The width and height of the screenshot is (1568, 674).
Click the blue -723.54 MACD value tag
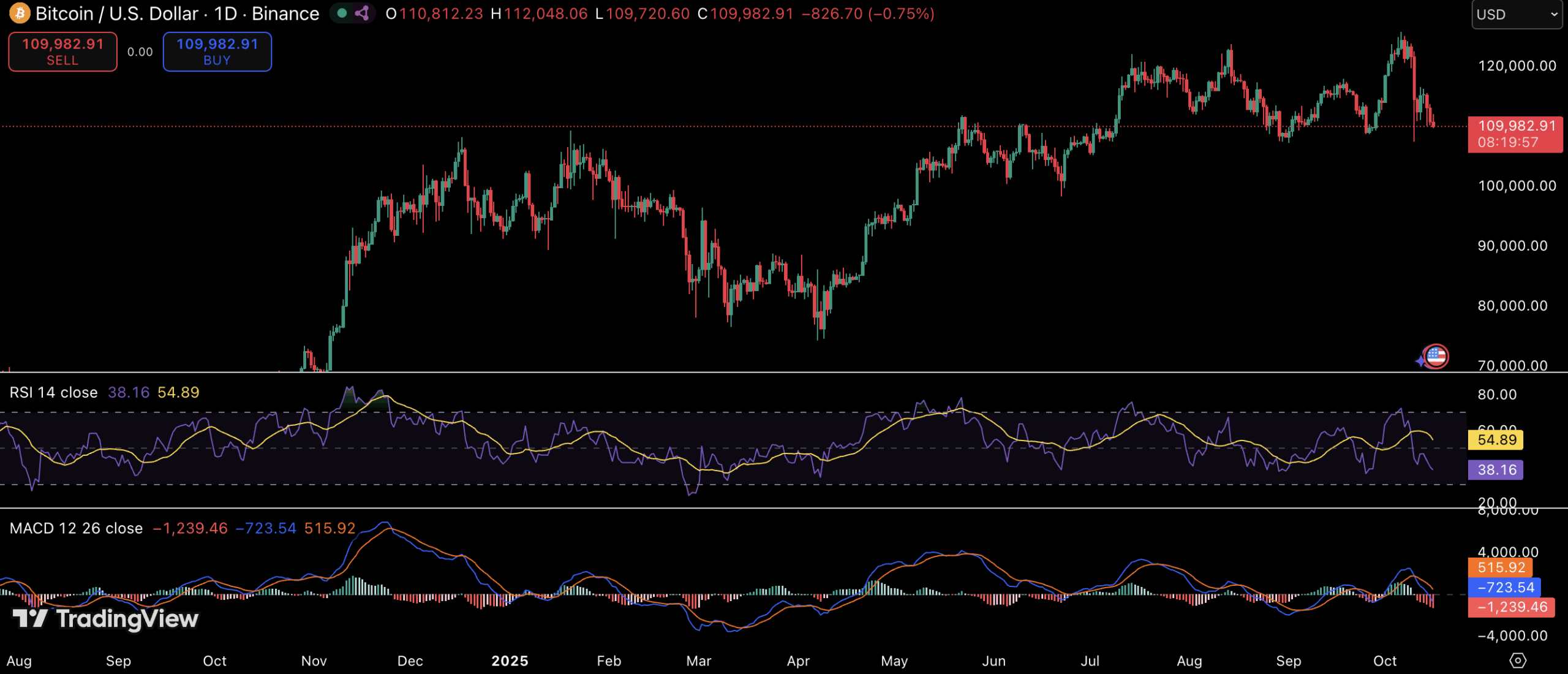click(x=1505, y=588)
